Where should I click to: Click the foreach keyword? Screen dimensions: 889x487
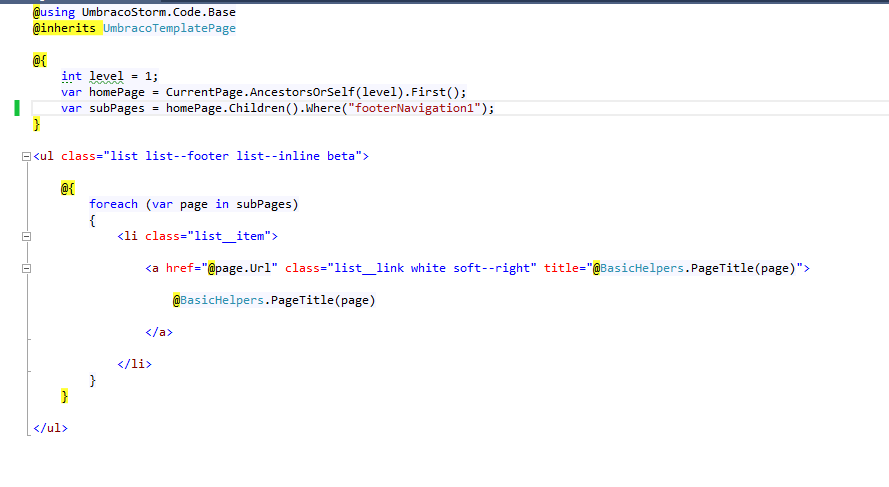113,204
